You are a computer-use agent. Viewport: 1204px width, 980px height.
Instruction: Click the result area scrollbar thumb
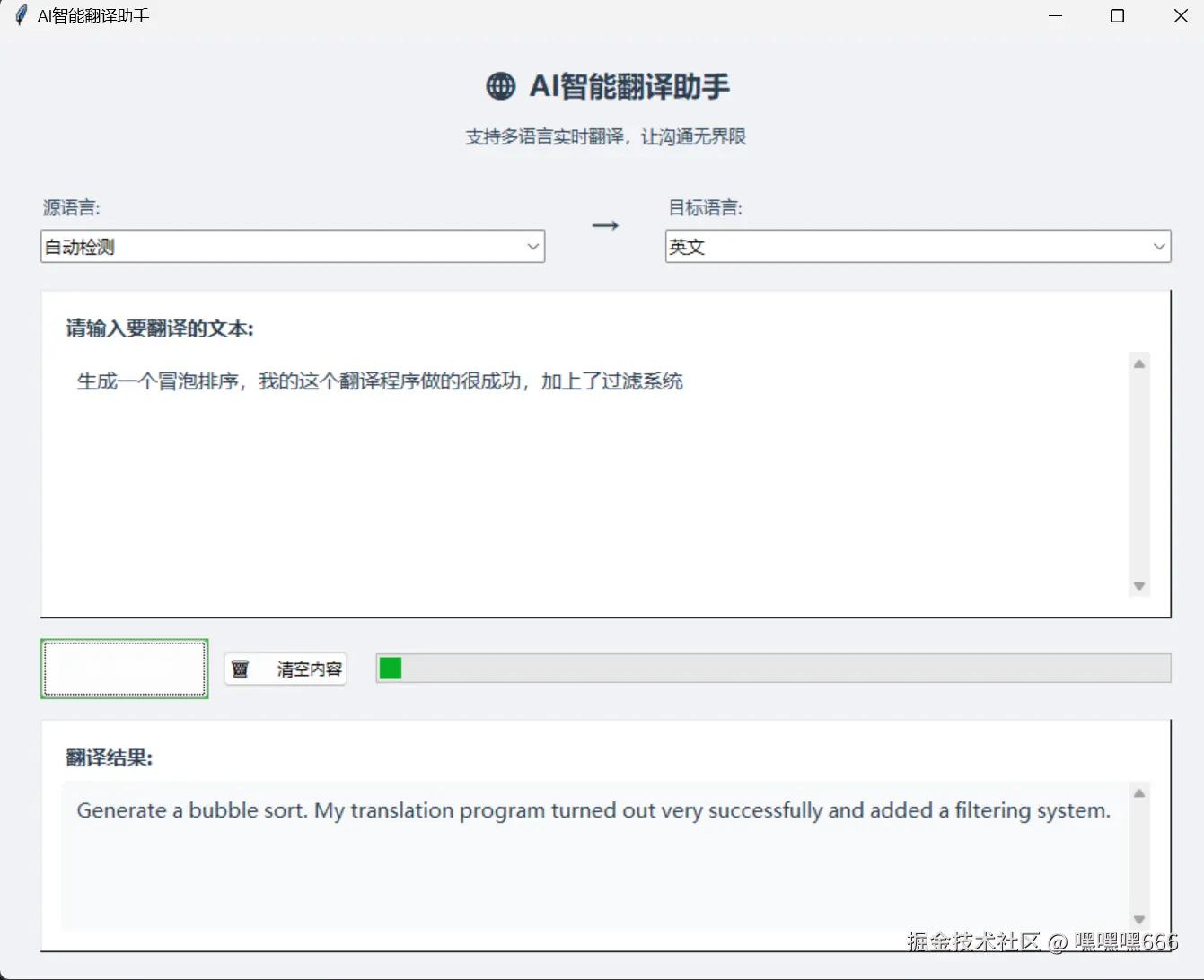tap(1139, 853)
